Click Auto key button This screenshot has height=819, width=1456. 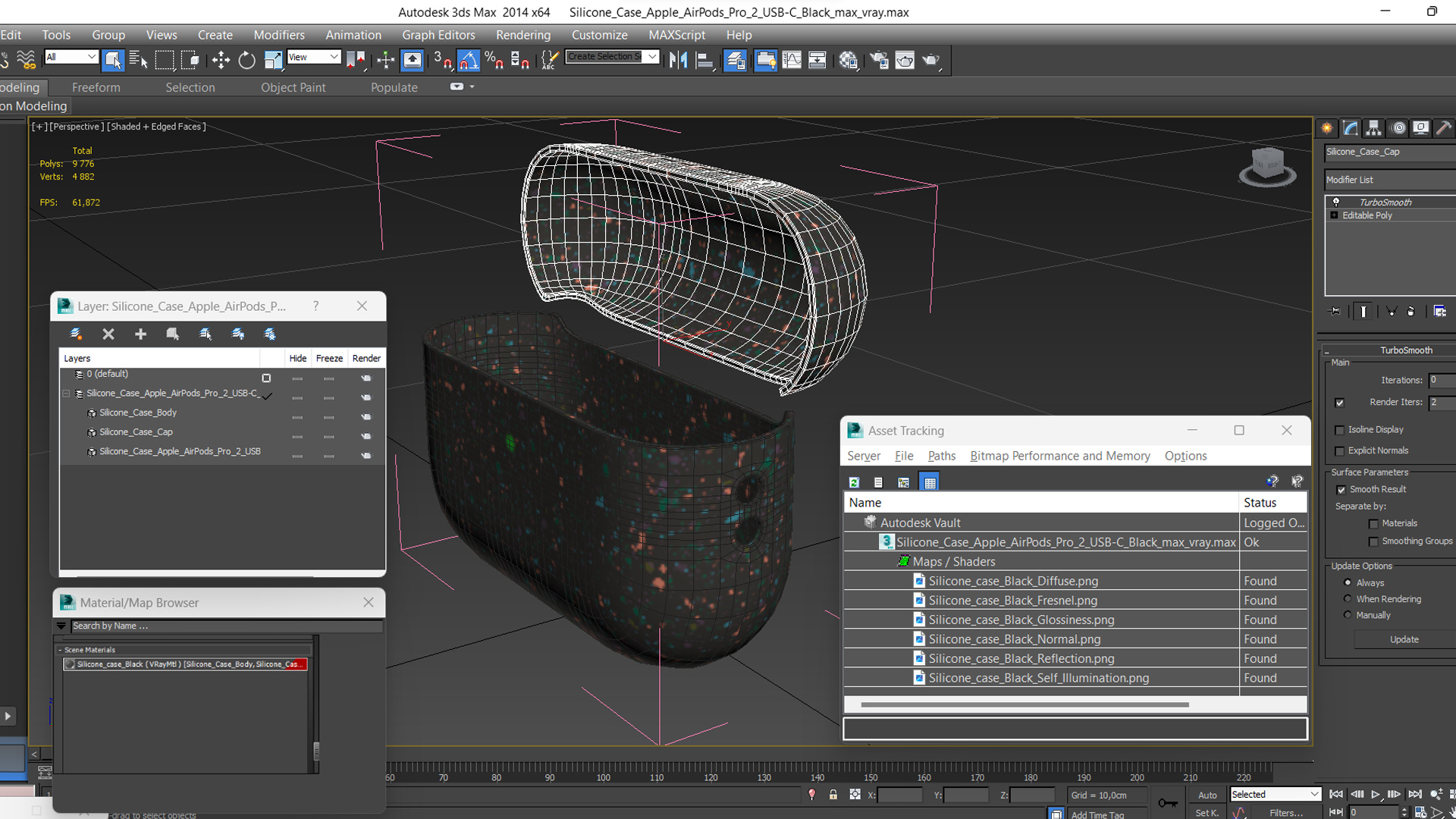(1207, 795)
